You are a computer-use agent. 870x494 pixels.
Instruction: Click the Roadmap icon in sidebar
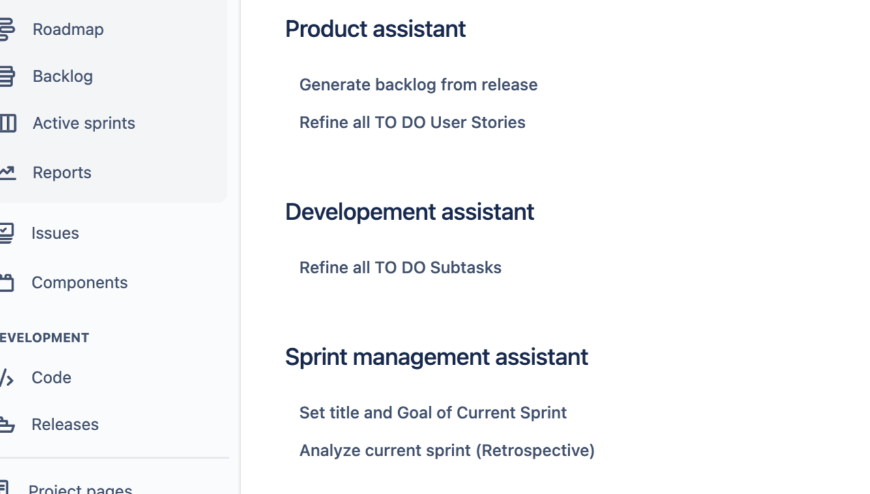click(7, 29)
